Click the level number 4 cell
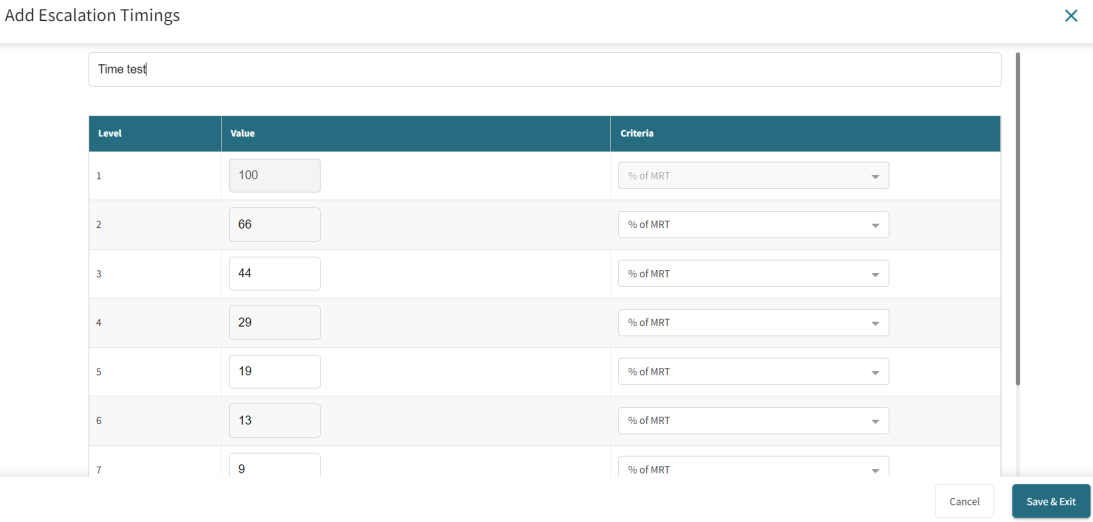1093x522 pixels. click(x=155, y=323)
